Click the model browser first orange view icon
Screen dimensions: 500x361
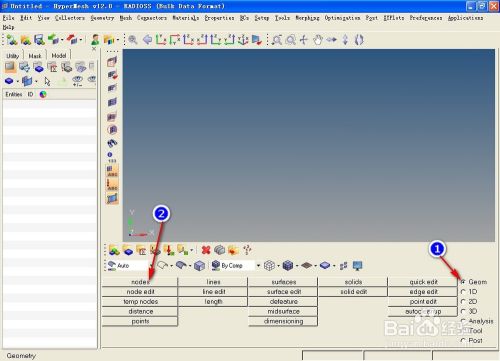pos(10,67)
